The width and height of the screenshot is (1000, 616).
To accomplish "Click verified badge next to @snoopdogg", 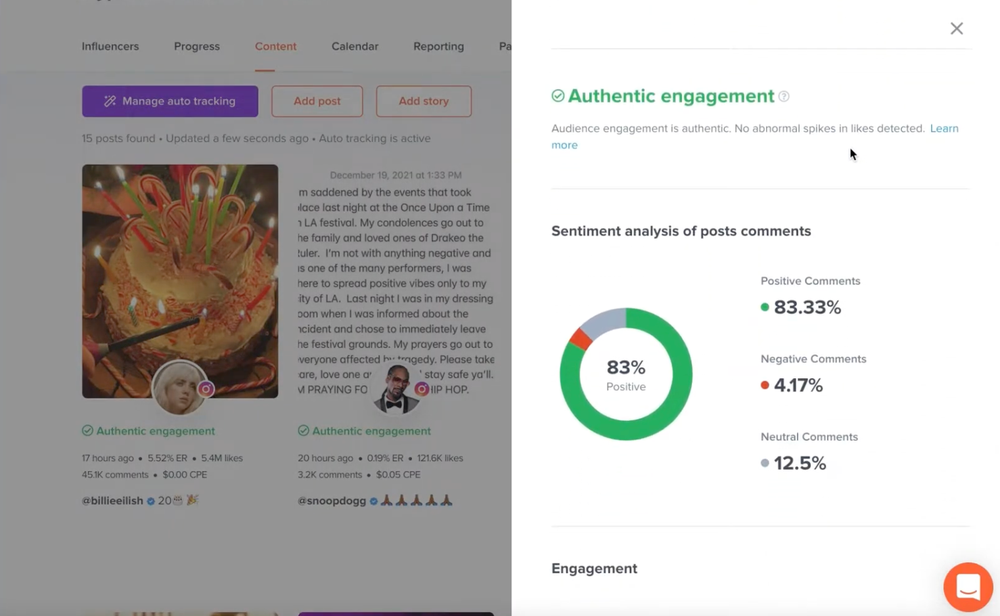I will (374, 501).
